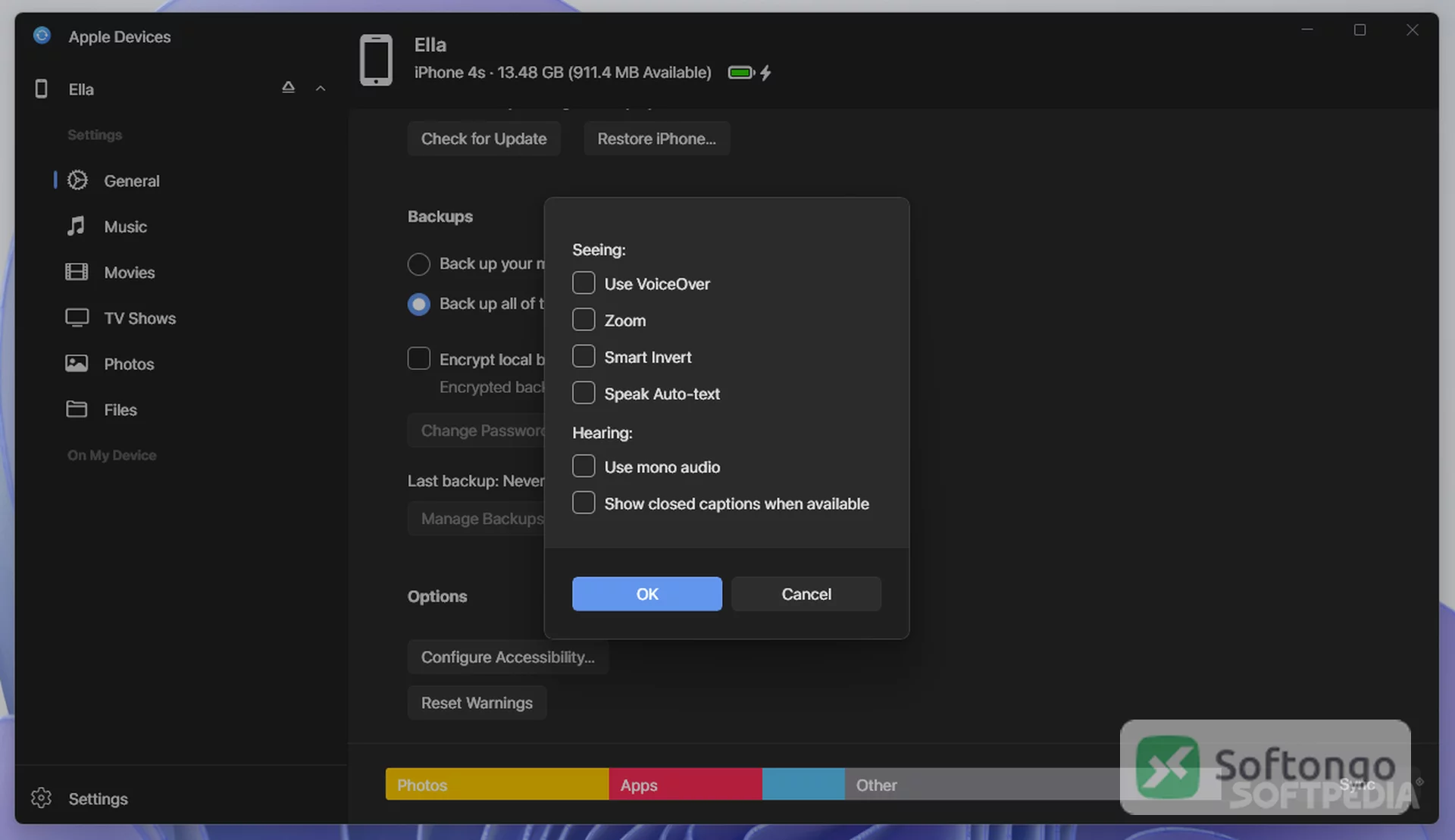Click the Photos picture icon in sidebar
The height and width of the screenshot is (840, 1455).
[77, 364]
